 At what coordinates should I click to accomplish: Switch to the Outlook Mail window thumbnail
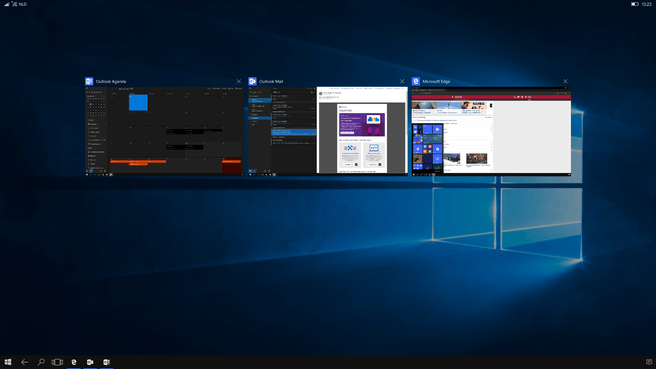[x=328, y=131]
